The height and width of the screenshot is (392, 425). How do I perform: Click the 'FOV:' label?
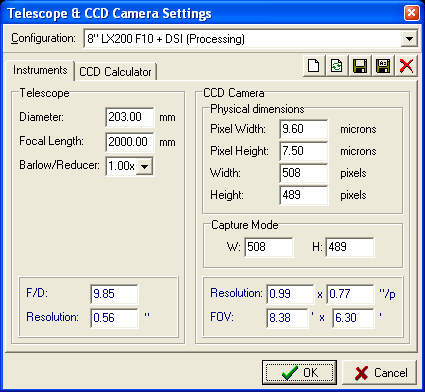[222, 317]
